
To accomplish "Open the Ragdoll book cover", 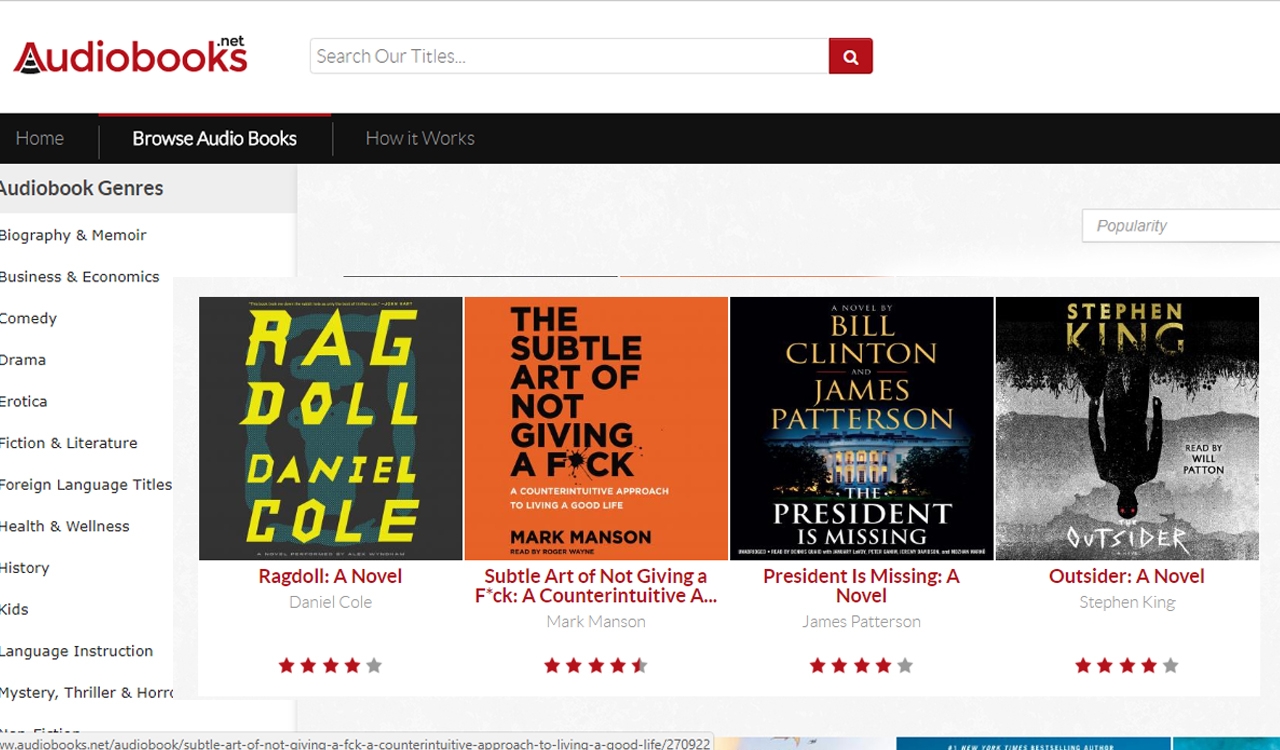I will 331,428.
